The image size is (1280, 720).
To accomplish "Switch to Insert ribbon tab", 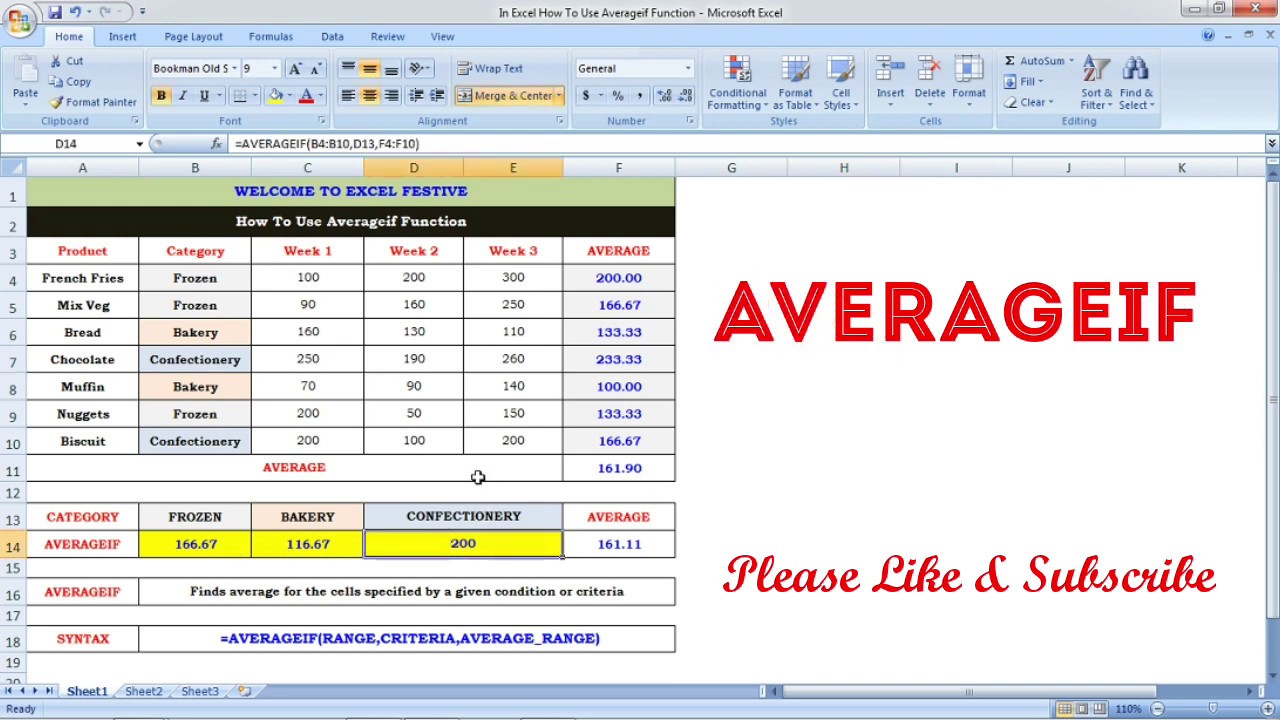I will pos(122,37).
